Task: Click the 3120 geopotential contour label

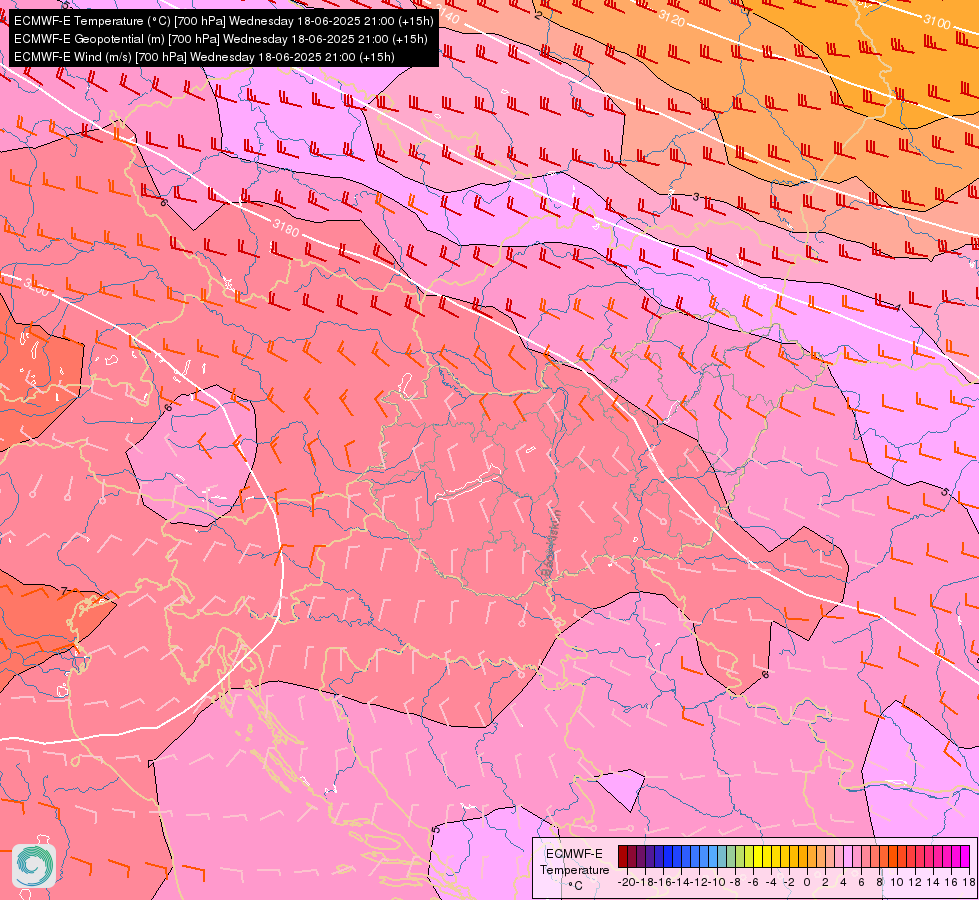Action: point(672,19)
